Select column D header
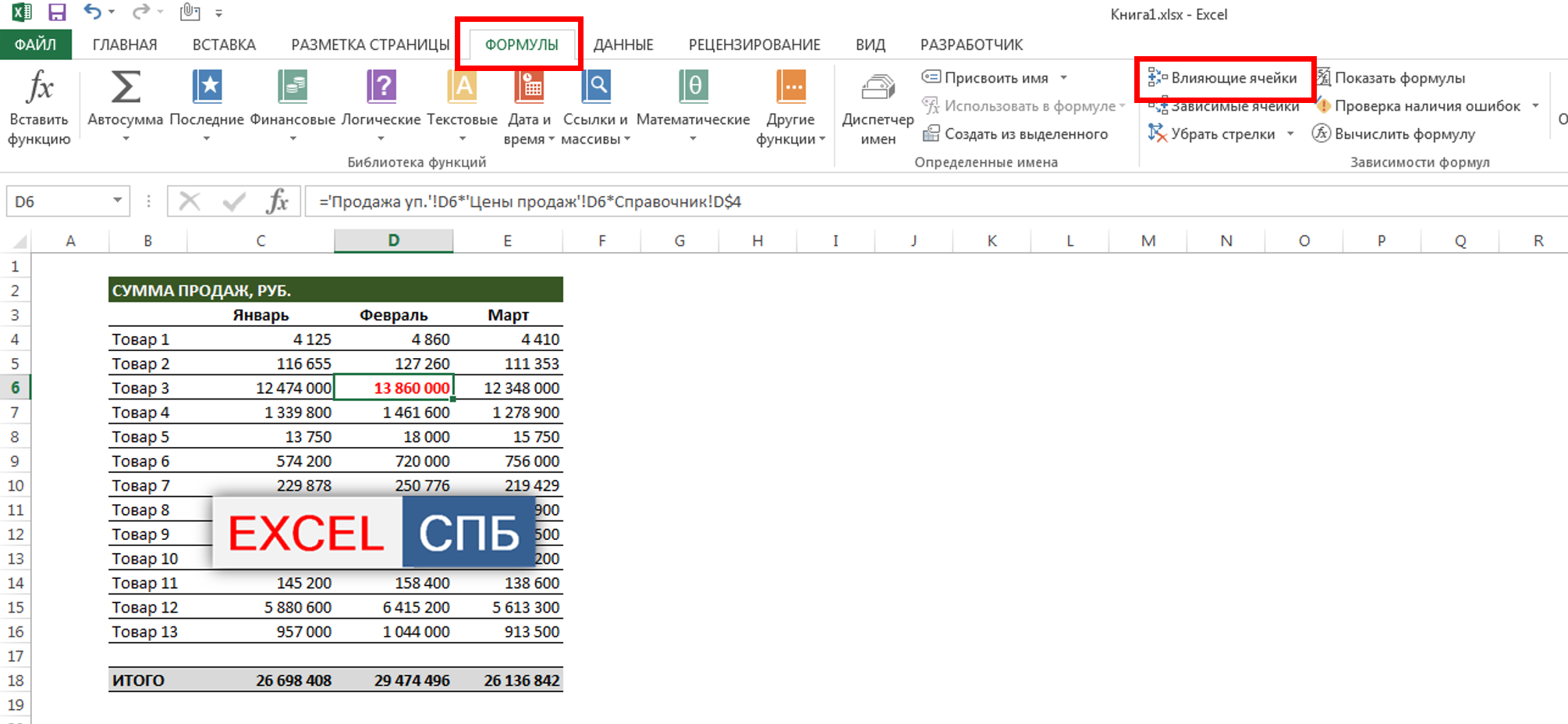The width and height of the screenshot is (1568, 724). 393,241
